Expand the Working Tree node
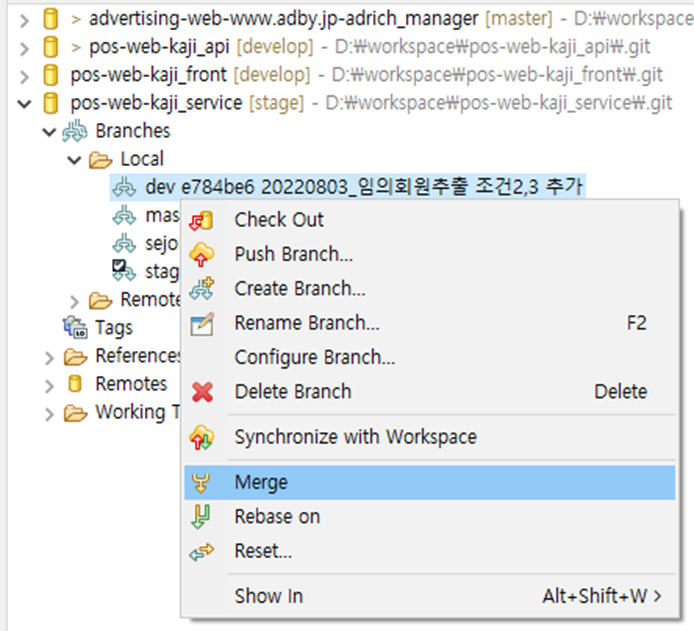This screenshot has height=631, width=694. 49,415
